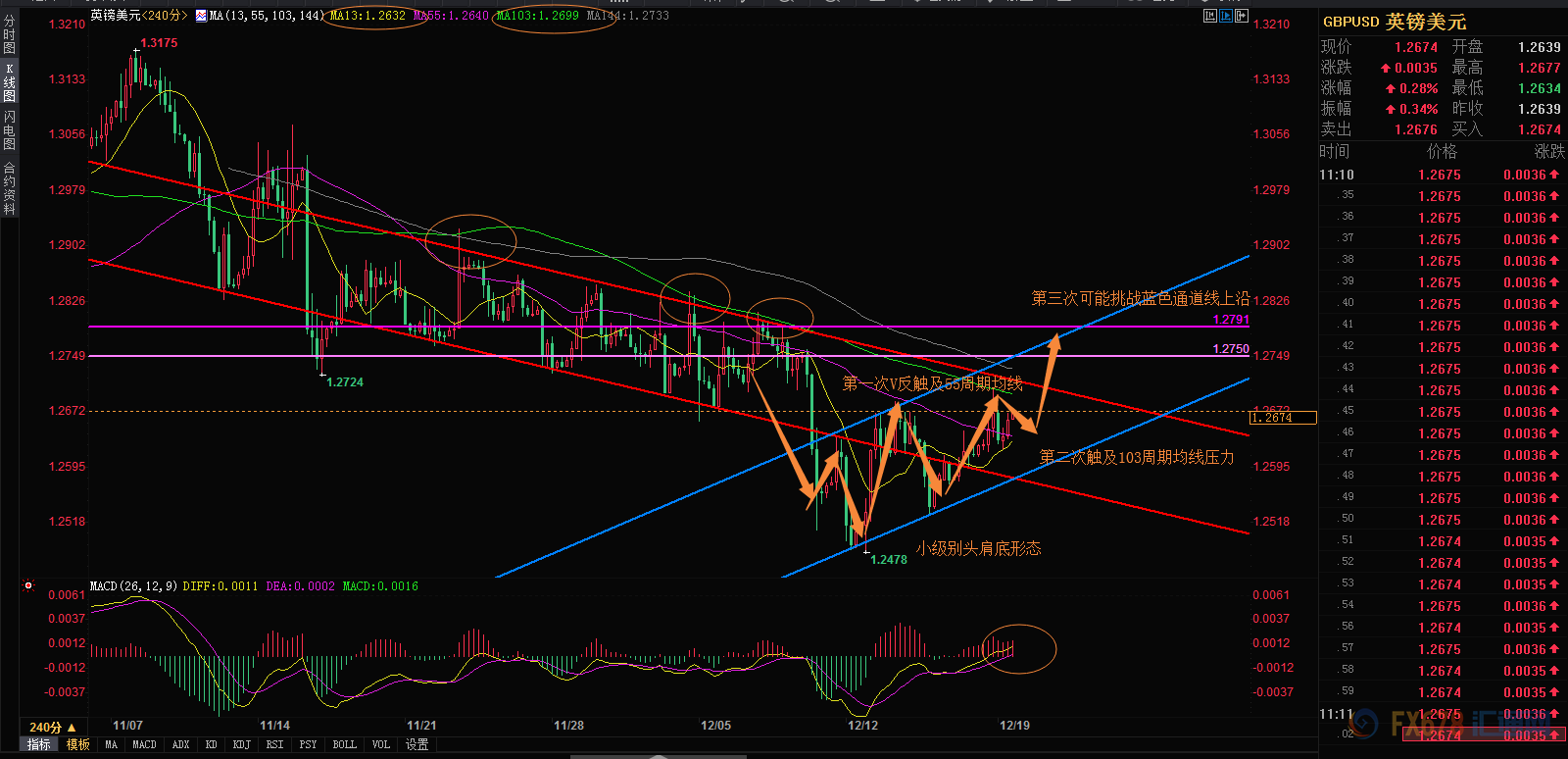
Task: Click the MA indicator chart icon
Action: click(201, 16)
